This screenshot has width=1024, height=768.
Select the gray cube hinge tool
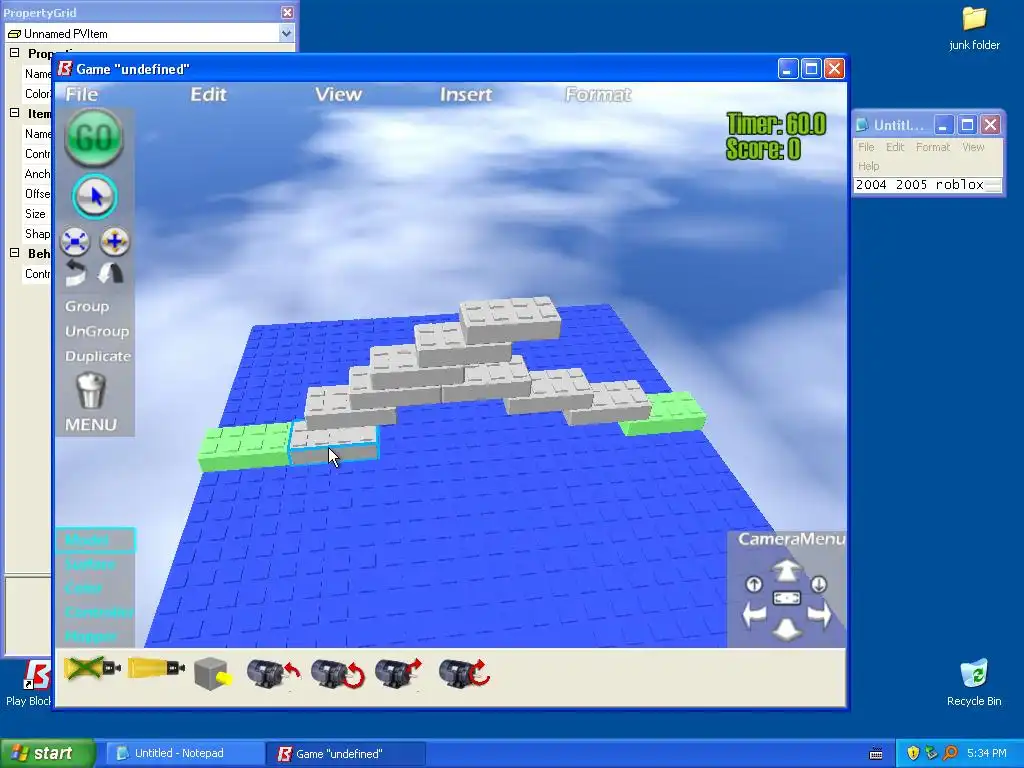pyautogui.click(x=214, y=674)
